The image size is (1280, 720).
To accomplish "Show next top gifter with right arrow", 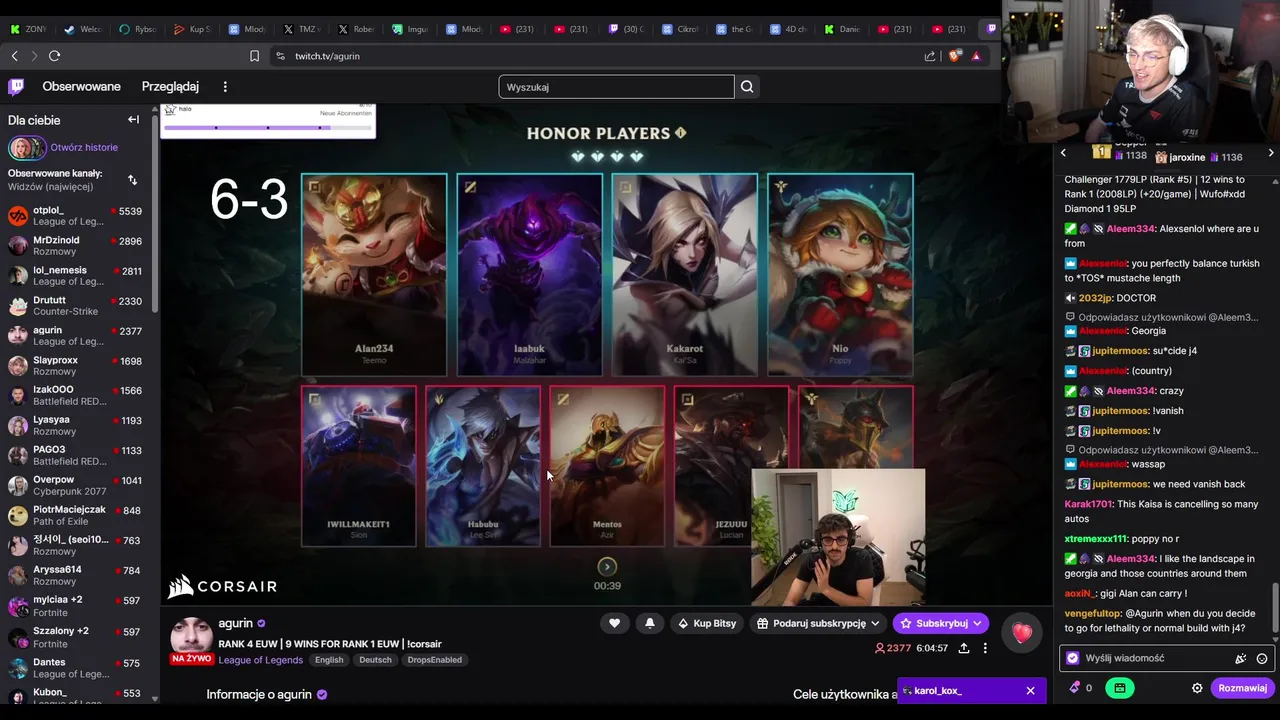I will tap(1271, 153).
